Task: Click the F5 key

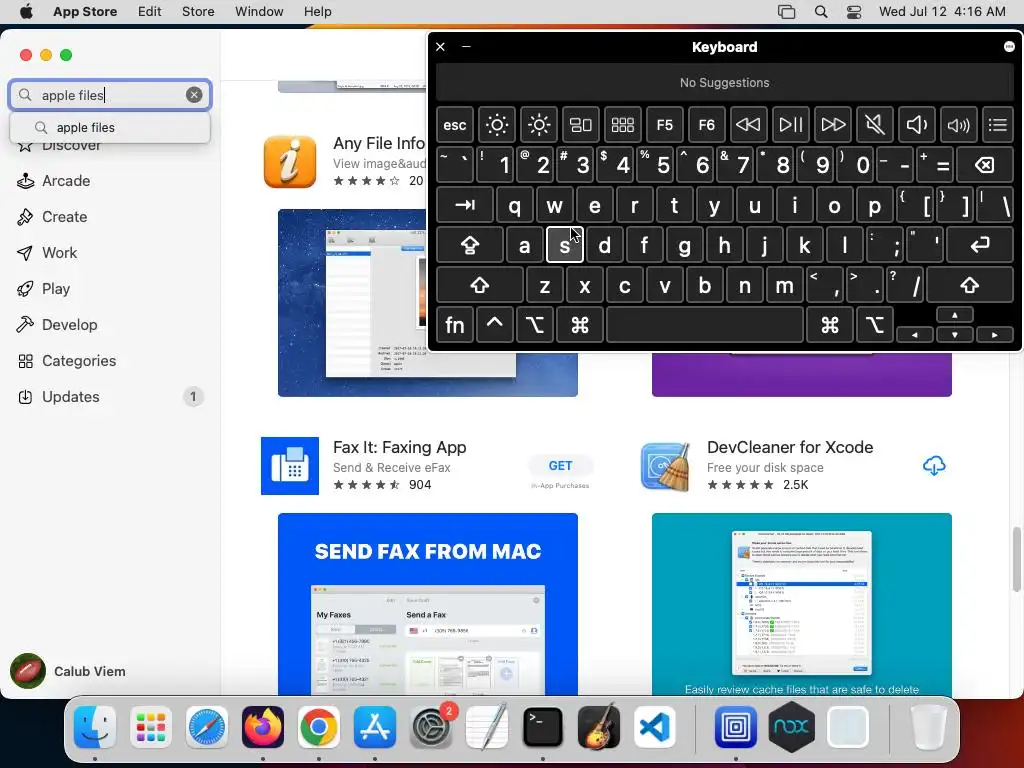Action: coord(664,125)
